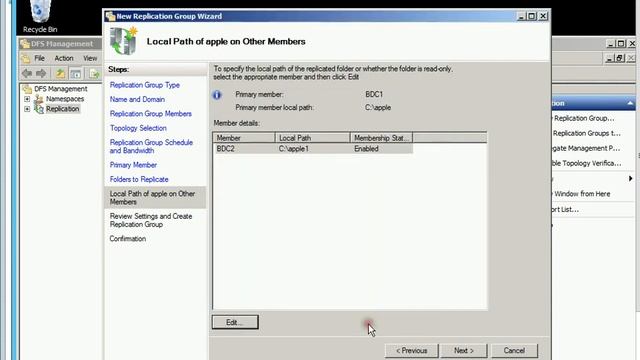640x360 pixels.
Task: Click the Up one level folder icon
Action: 60,73
